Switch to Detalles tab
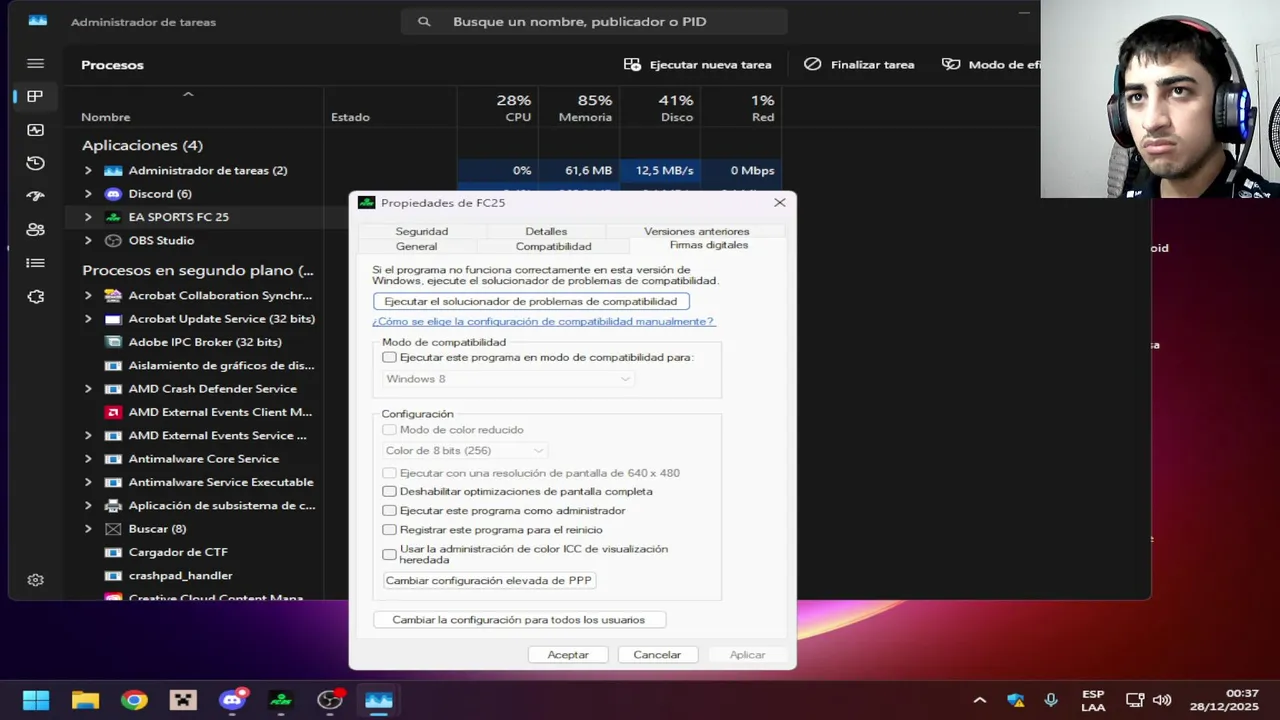The height and width of the screenshot is (720, 1280). [546, 231]
